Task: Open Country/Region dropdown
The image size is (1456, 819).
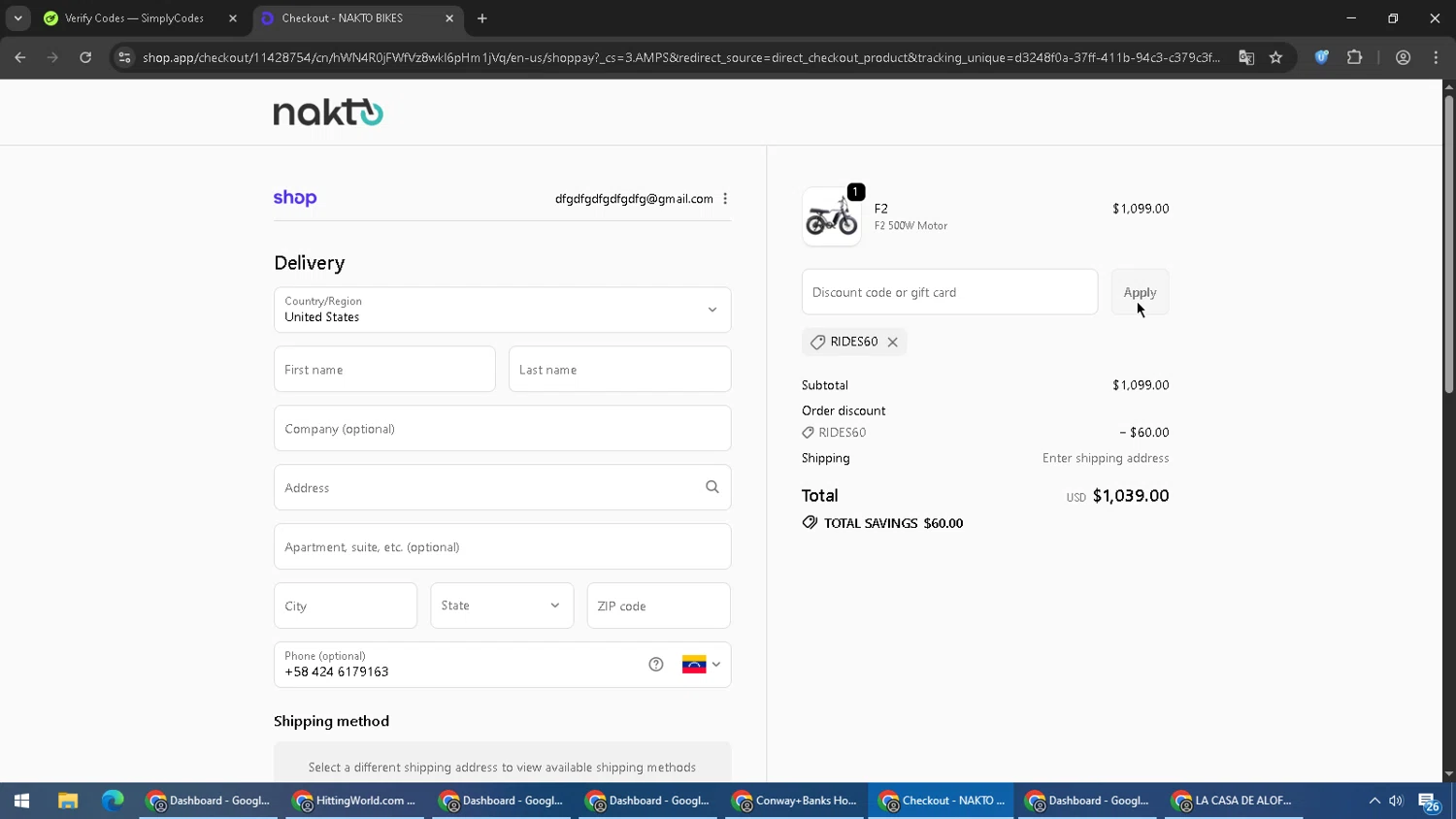Action: [503, 310]
